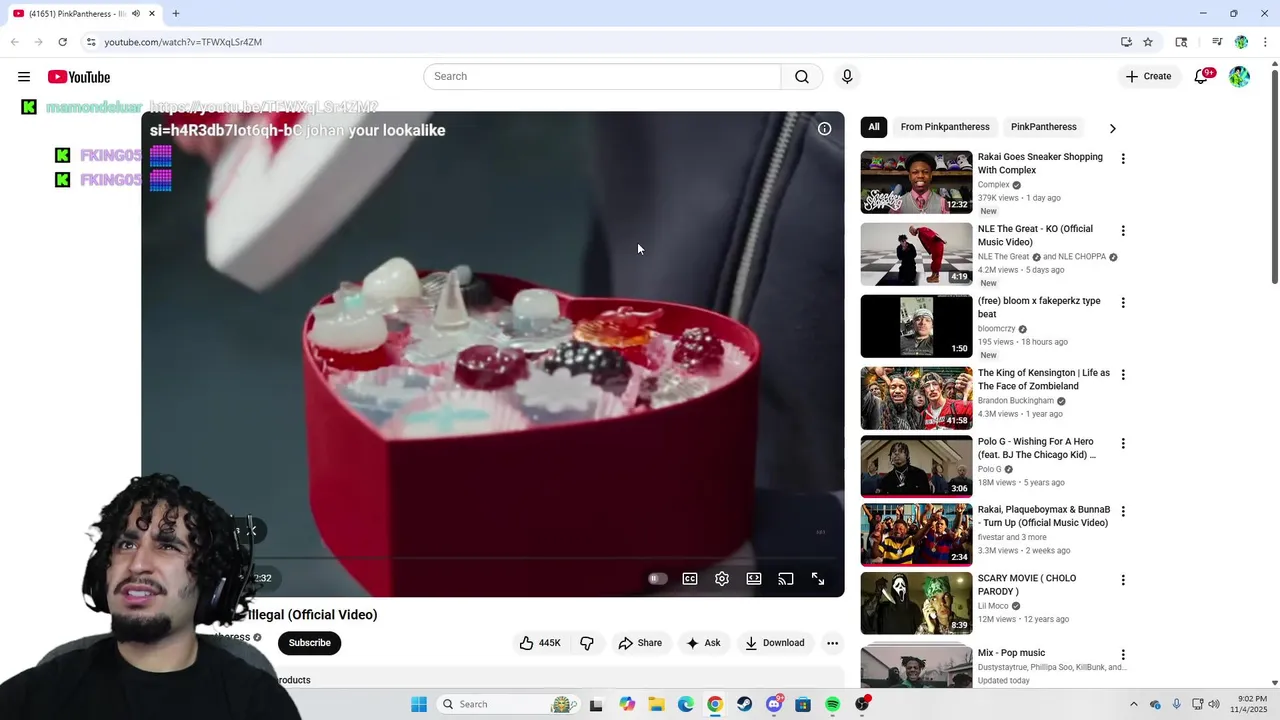Click the search magnifier button
The image size is (1280, 720).
tap(802, 77)
